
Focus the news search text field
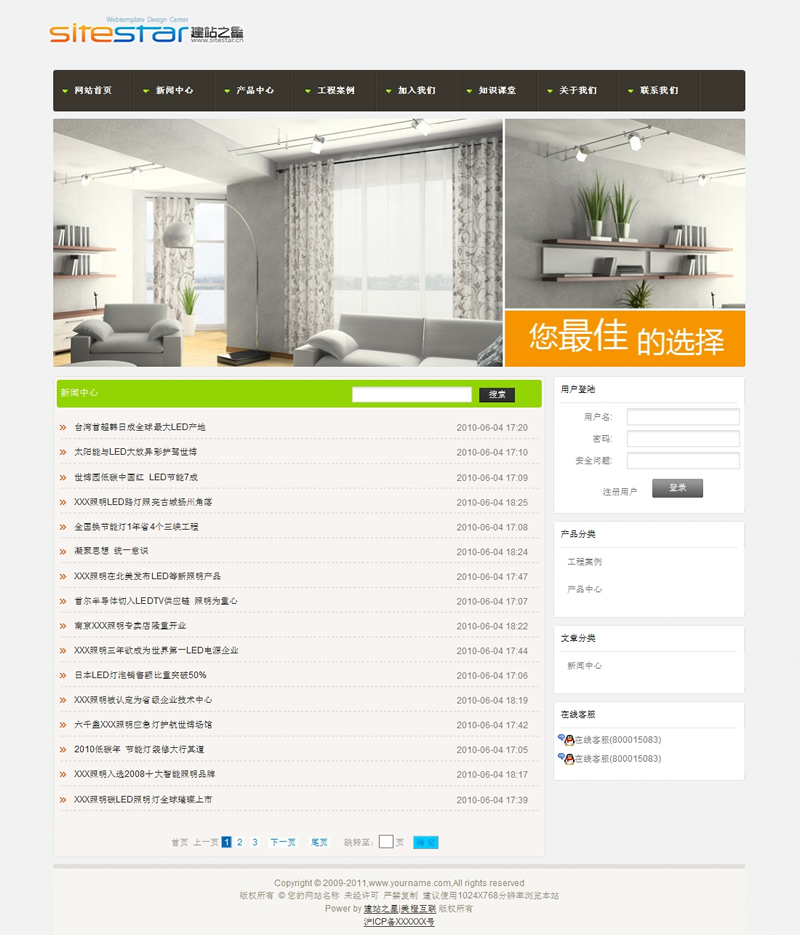tap(411, 395)
